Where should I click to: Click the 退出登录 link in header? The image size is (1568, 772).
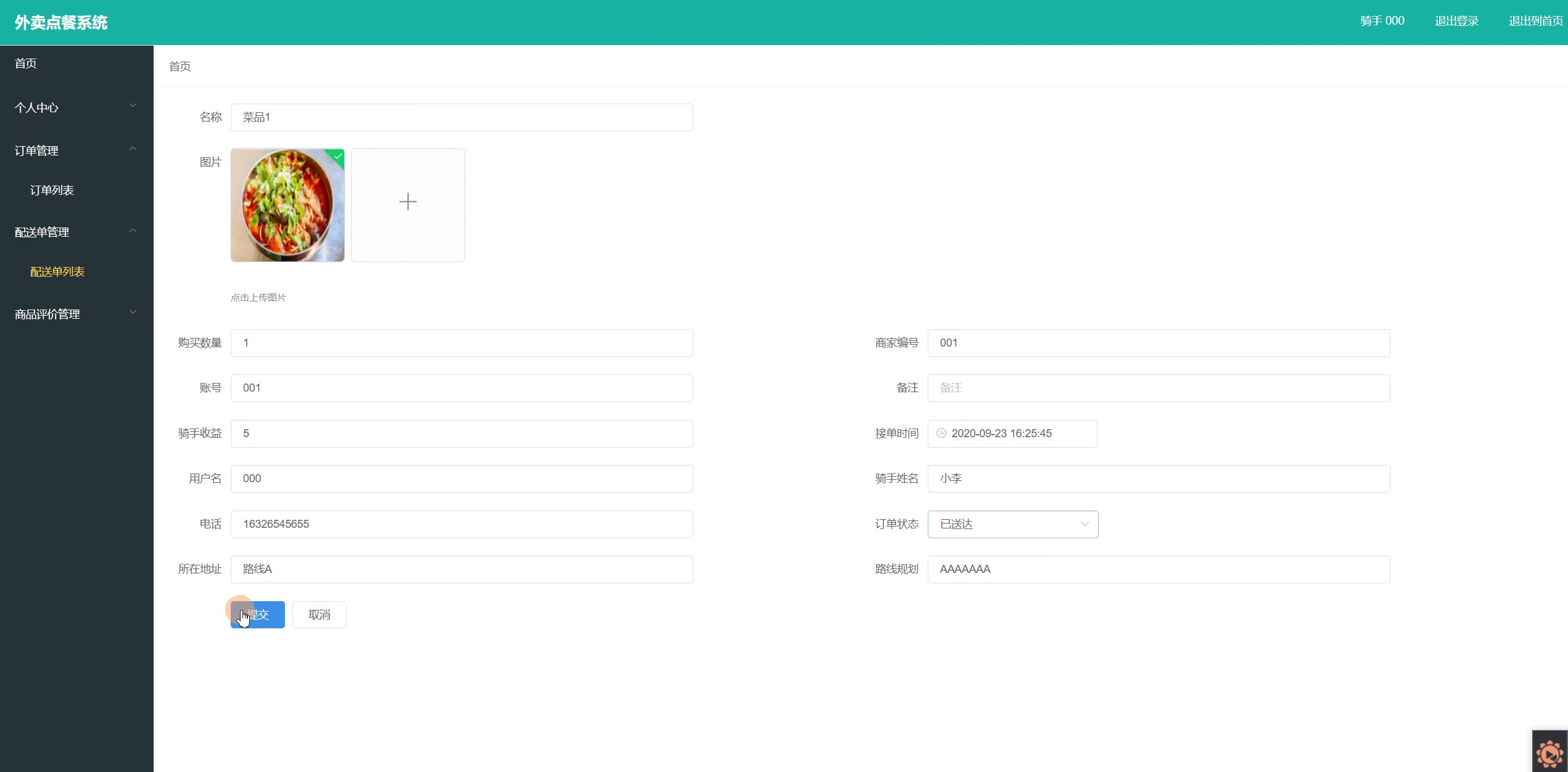[x=1456, y=21]
